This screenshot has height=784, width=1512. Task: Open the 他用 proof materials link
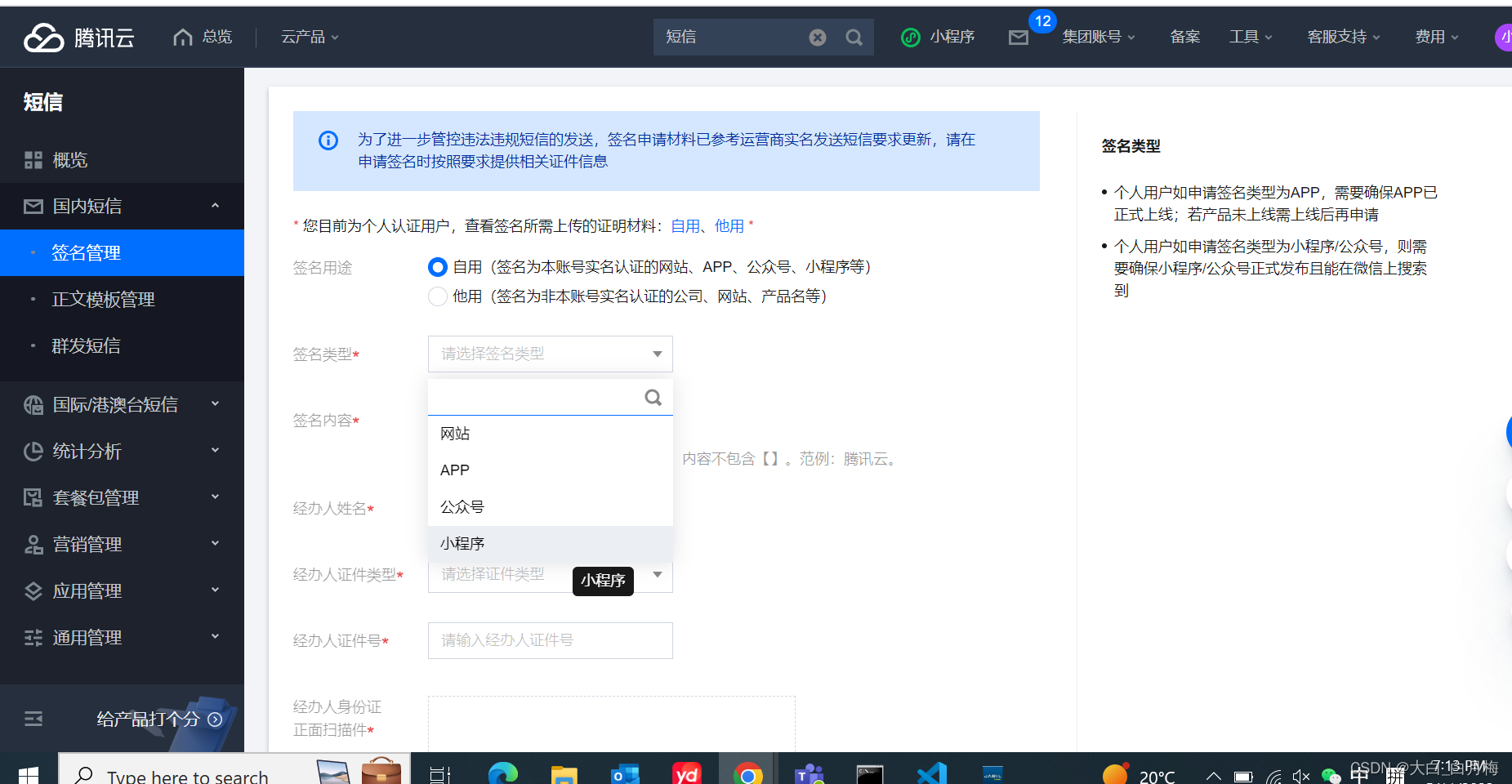[x=729, y=226]
